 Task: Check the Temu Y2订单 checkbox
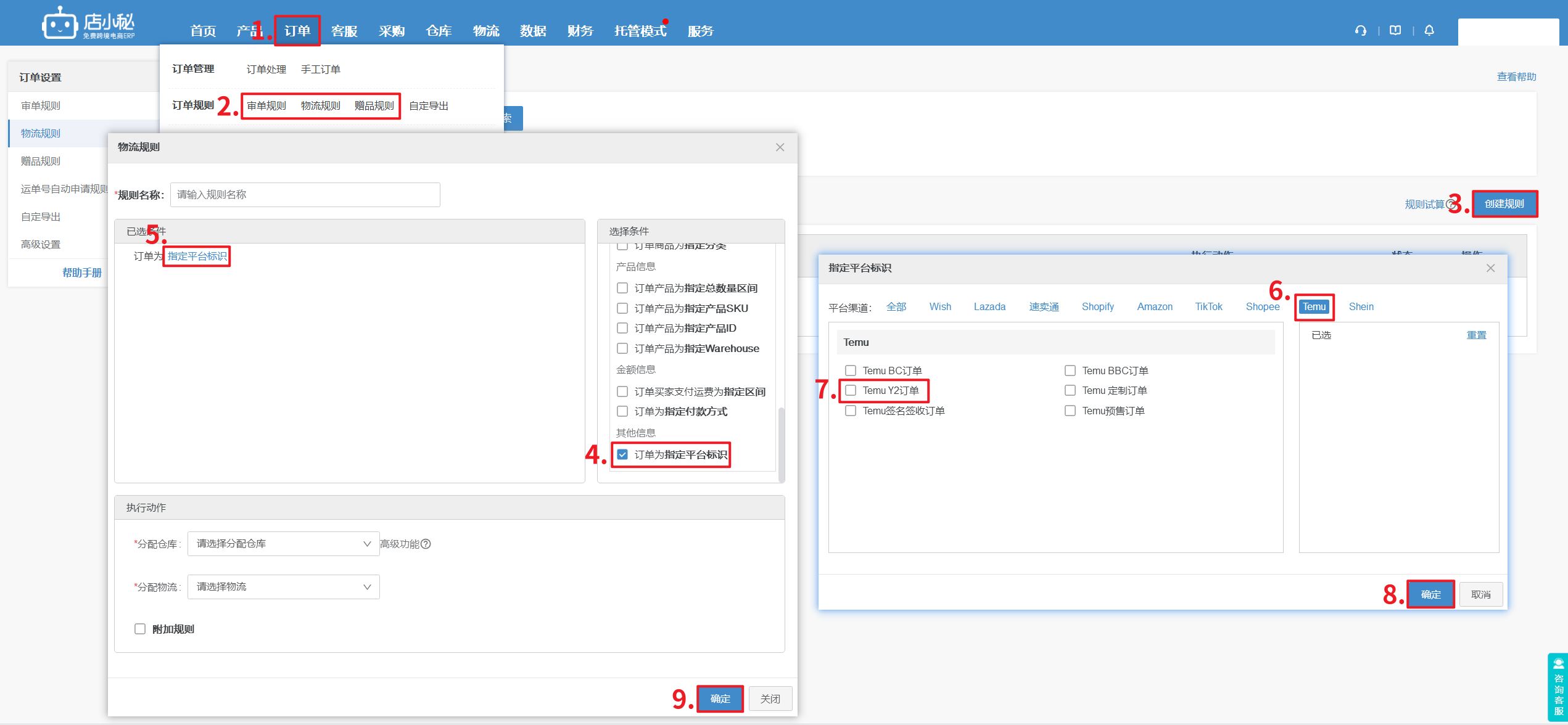[x=851, y=390]
